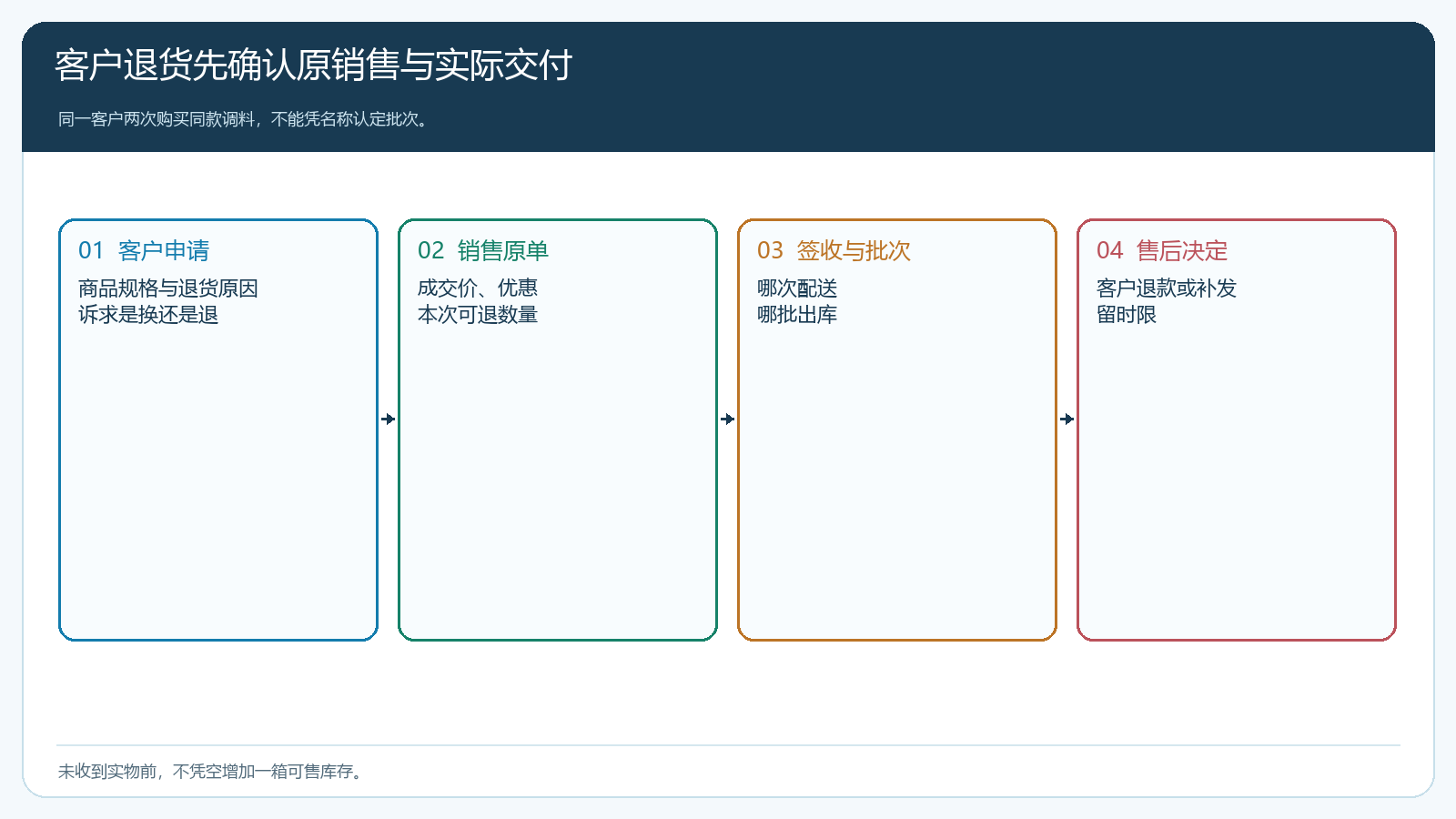
Task: Select the line 客户退款或补发
Action: (x=1167, y=288)
